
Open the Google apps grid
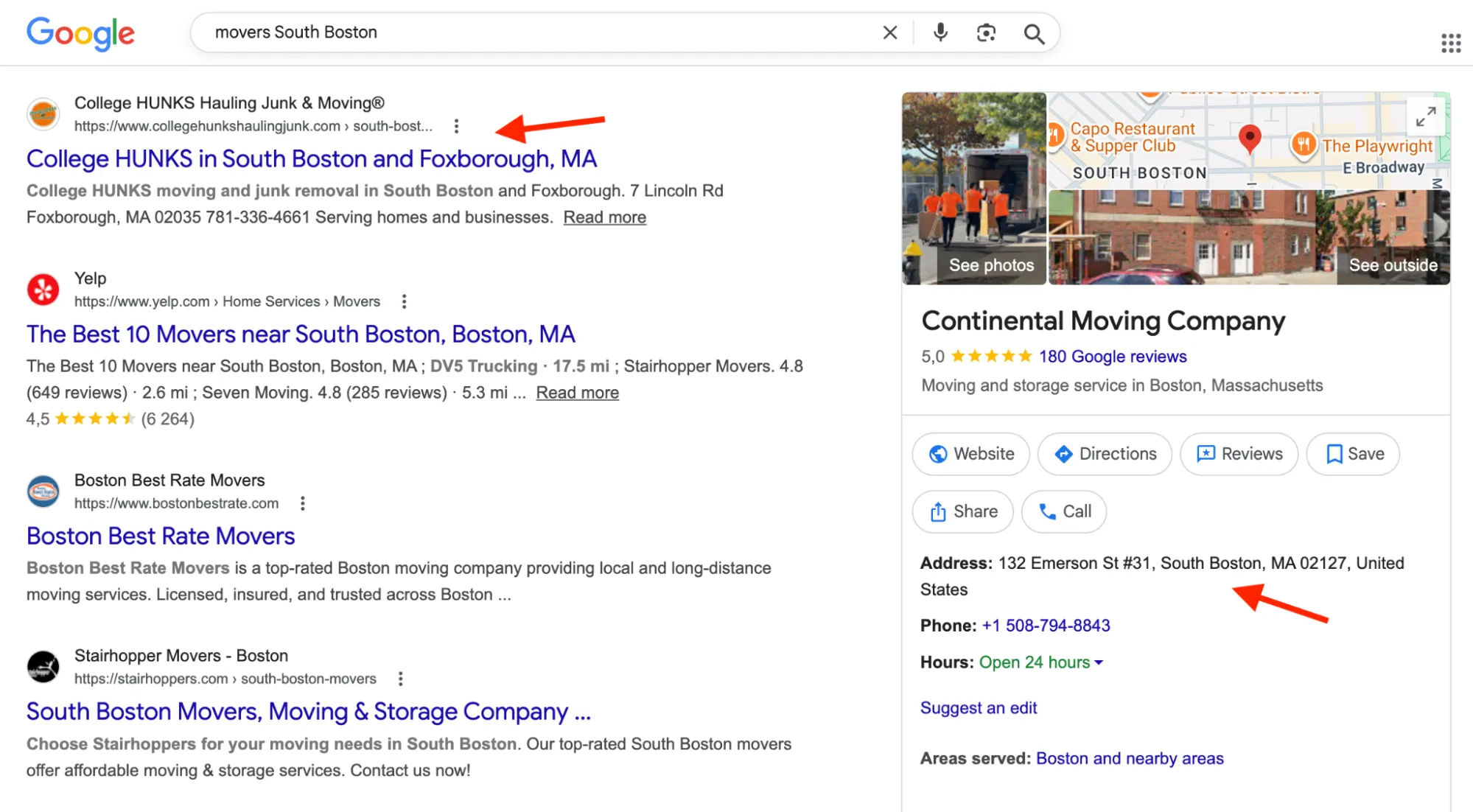[1450, 42]
